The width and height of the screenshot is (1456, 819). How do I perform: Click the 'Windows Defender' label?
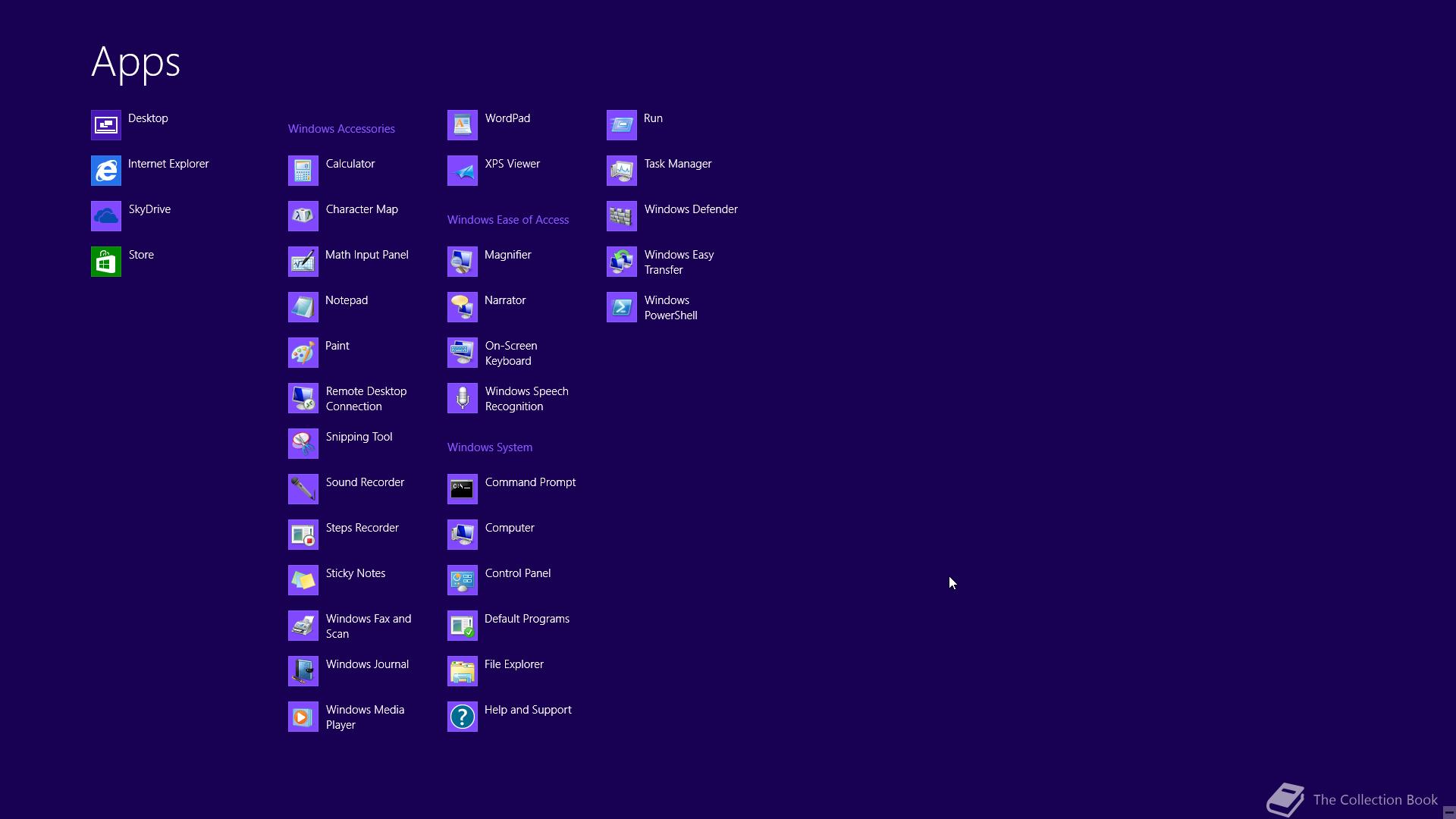691,209
